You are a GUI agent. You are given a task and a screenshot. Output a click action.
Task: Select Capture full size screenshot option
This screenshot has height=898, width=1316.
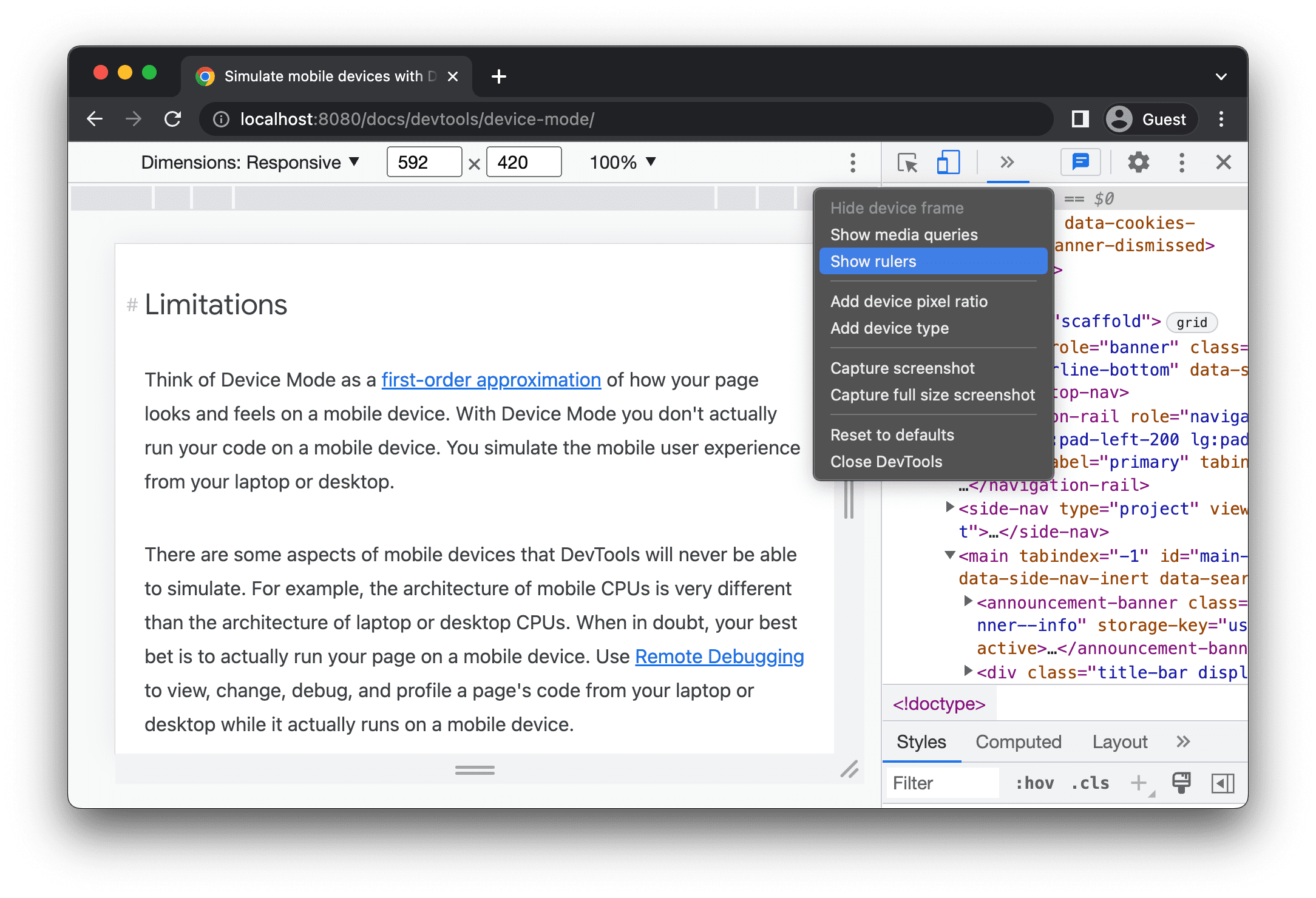tap(933, 394)
